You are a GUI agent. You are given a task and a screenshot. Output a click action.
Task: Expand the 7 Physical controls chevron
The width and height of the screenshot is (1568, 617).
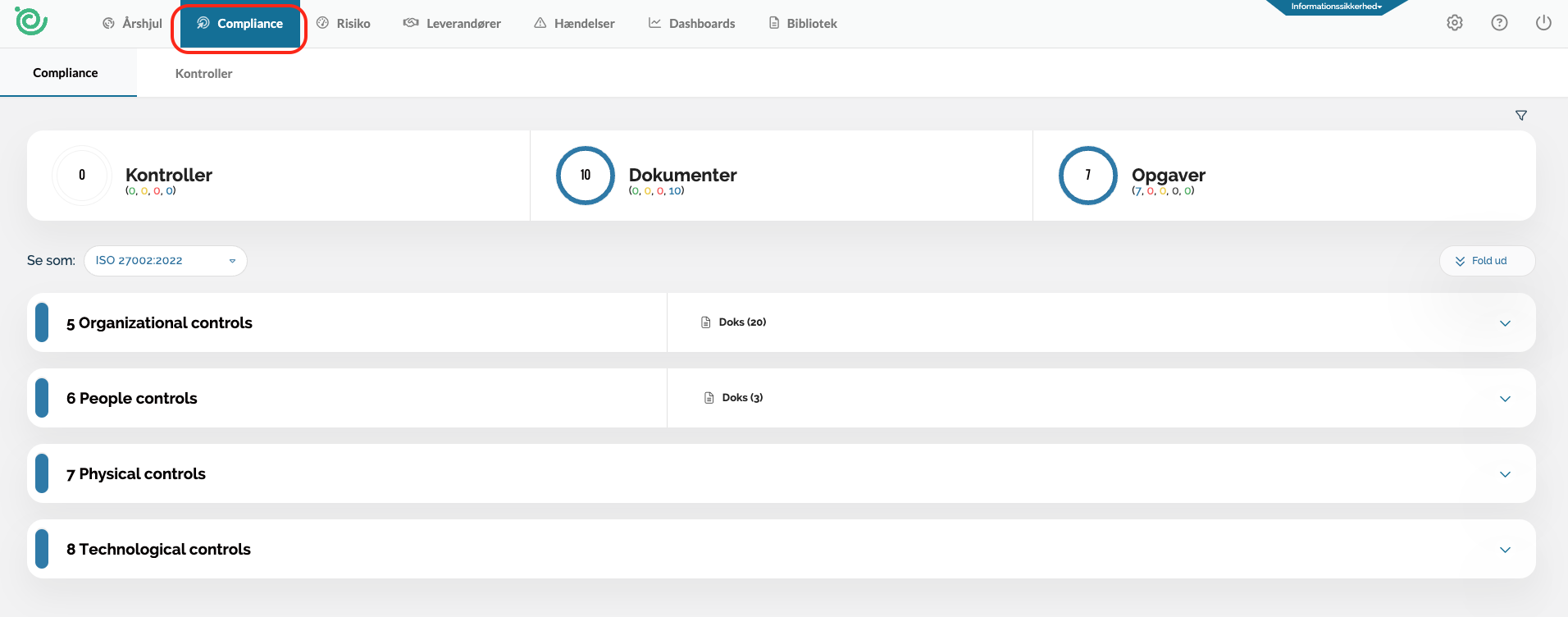coord(1504,474)
